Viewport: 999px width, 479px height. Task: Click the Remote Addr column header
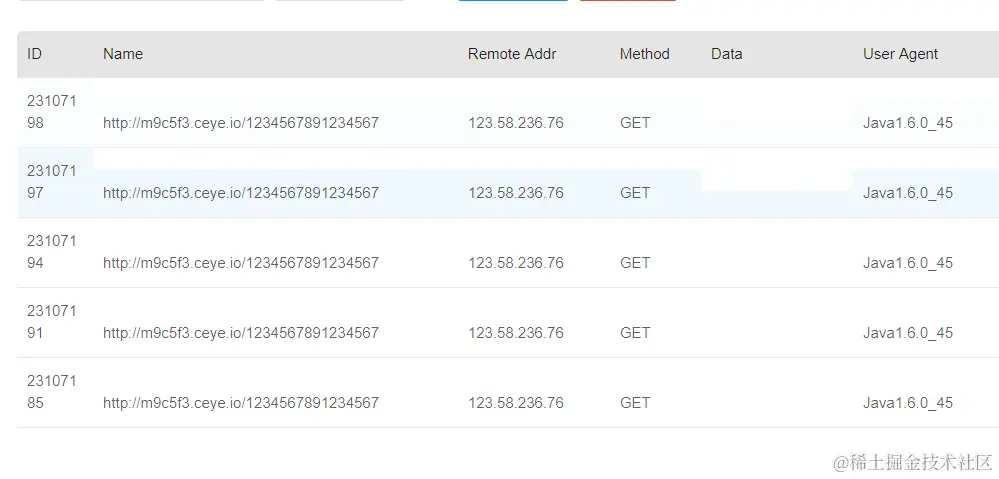pyautogui.click(x=512, y=54)
